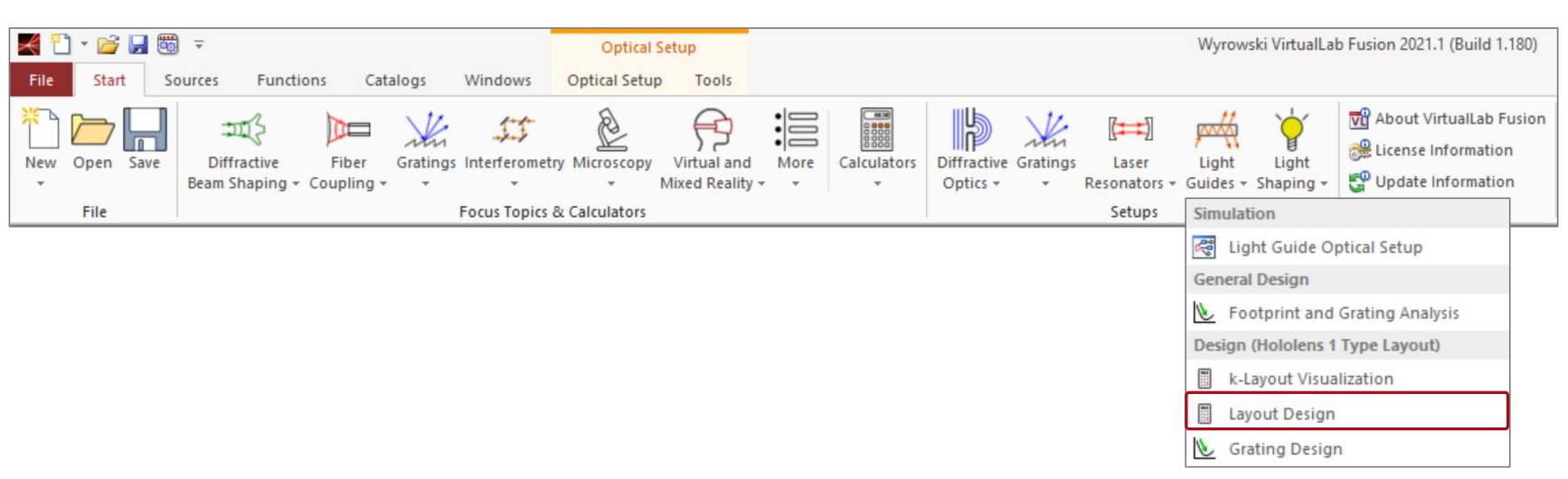Image resolution: width=1568 pixels, height=479 pixels.
Task: Open Virtual and Mixed Reality icon
Action: click(712, 129)
